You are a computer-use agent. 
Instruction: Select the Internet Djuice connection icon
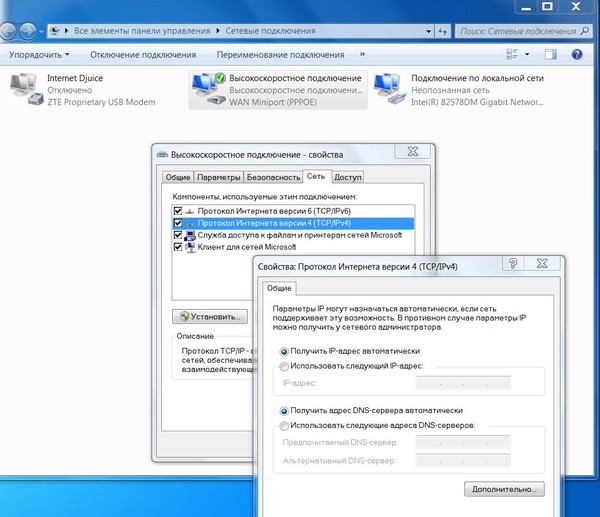coord(26,90)
